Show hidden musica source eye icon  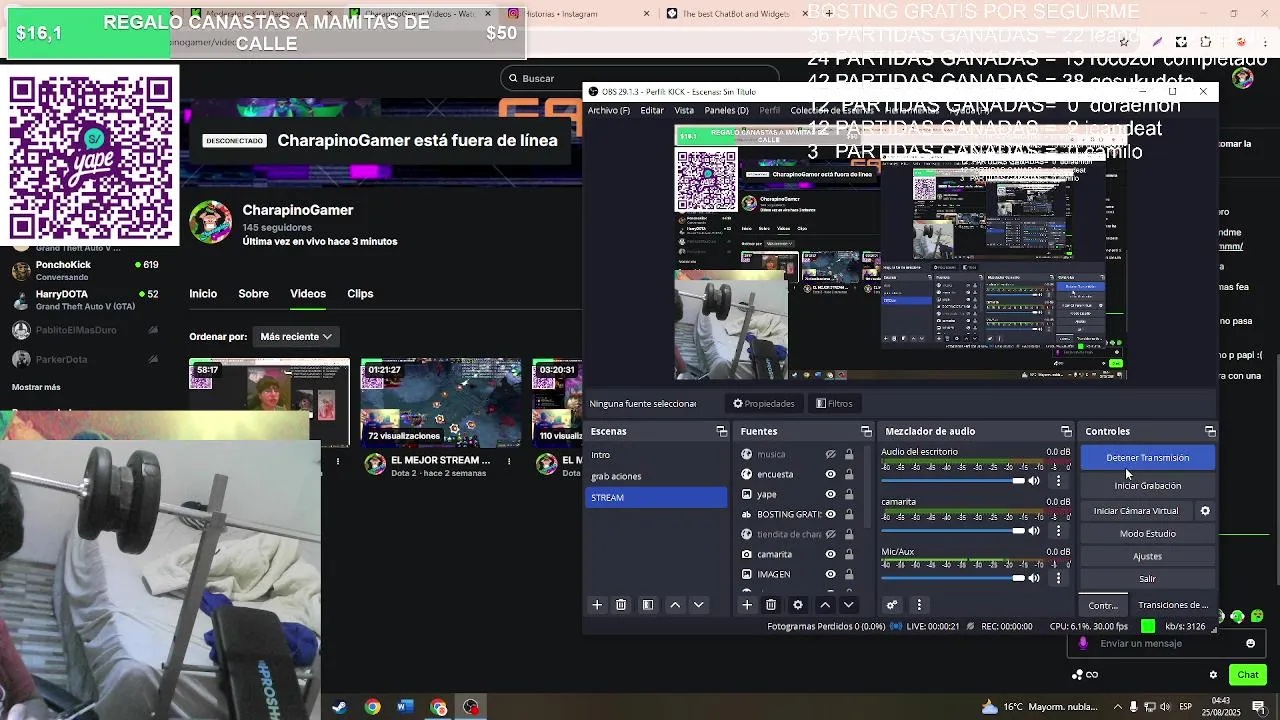[x=830, y=454]
